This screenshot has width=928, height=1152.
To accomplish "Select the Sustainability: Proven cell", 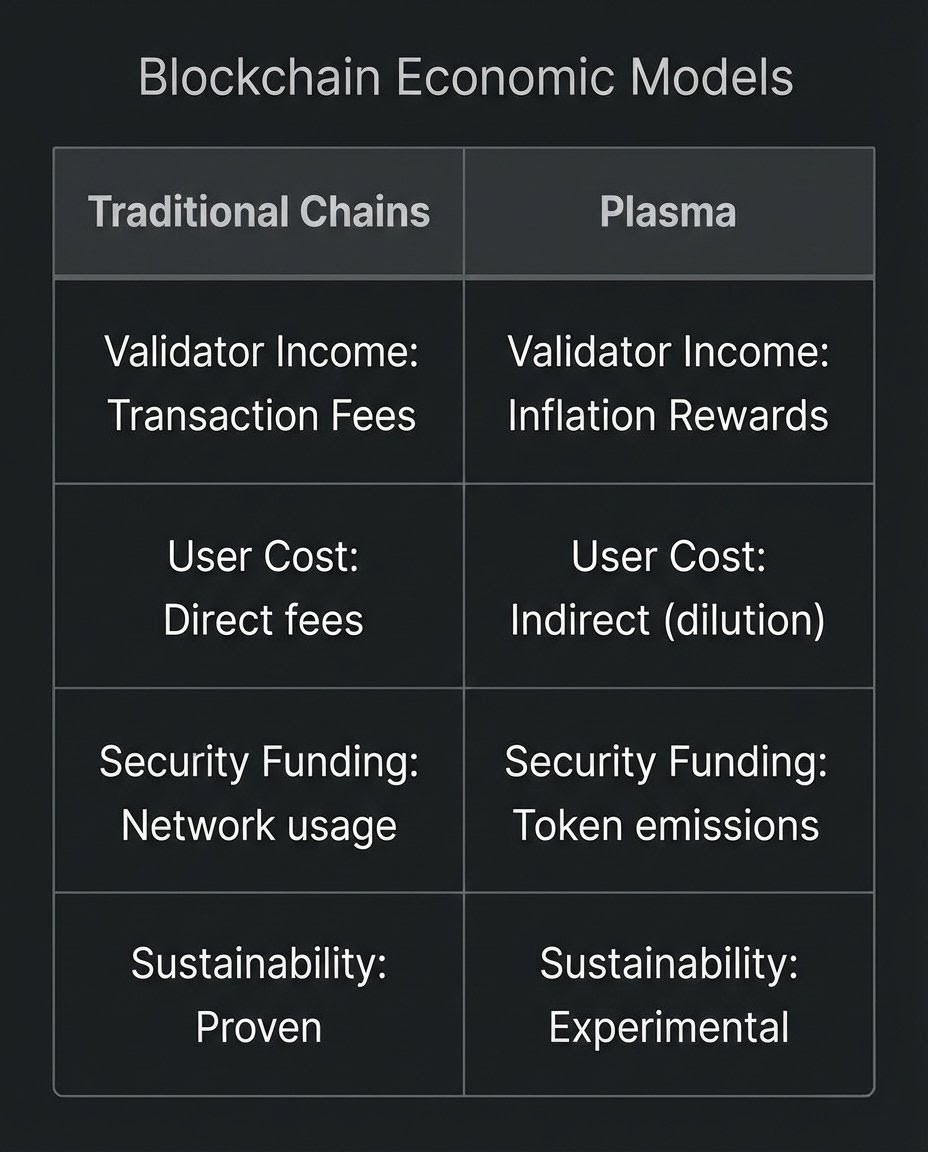I will pyautogui.click(x=259, y=994).
